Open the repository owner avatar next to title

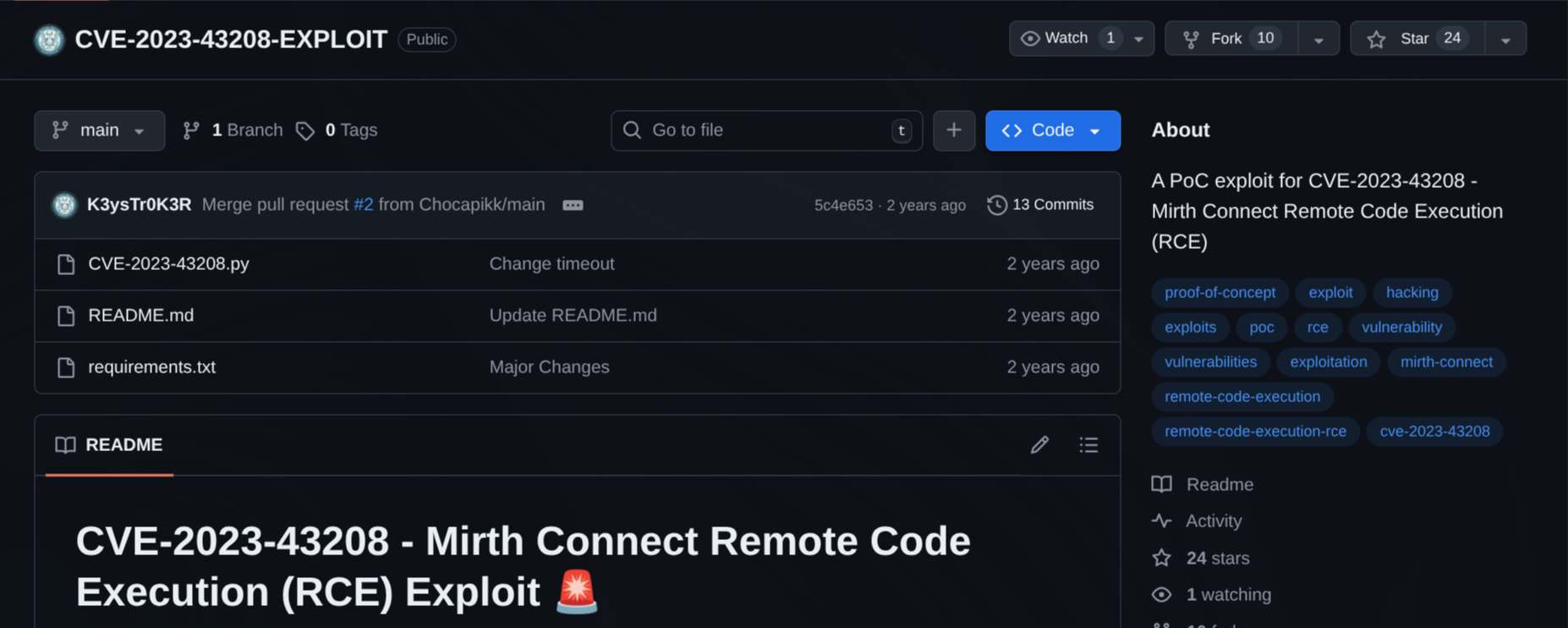(x=49, y=40)
